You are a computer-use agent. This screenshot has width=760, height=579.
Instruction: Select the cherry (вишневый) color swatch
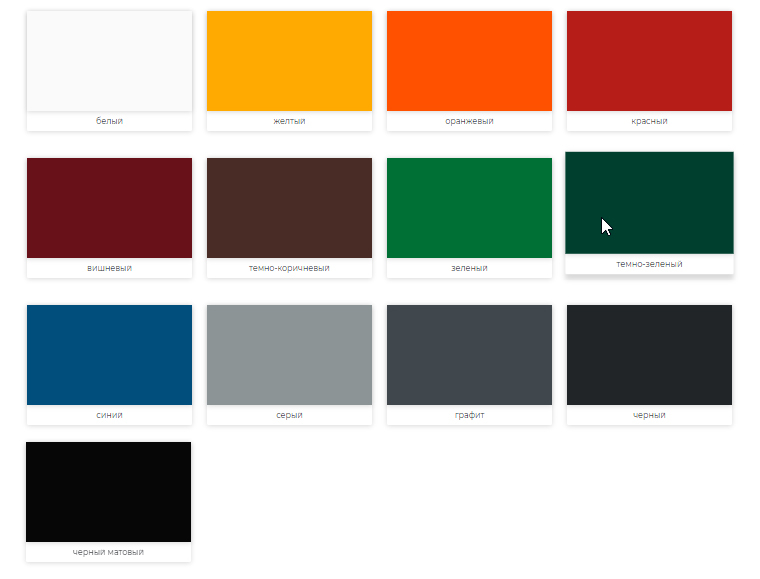coord(109,208)
